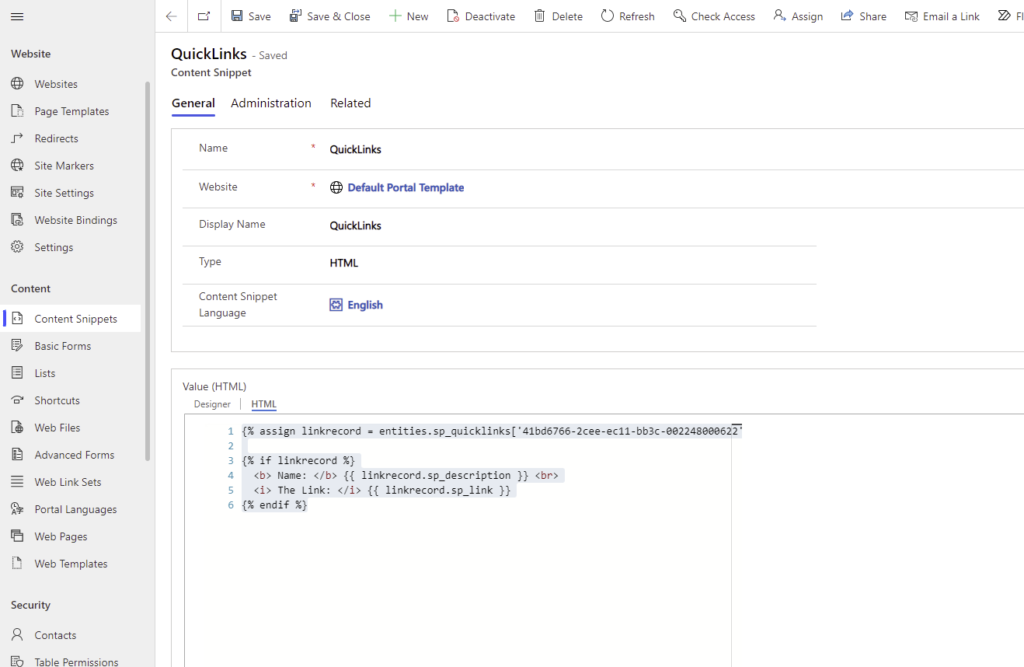Click the sidebar scrollbar

click(x=148, y=271)
